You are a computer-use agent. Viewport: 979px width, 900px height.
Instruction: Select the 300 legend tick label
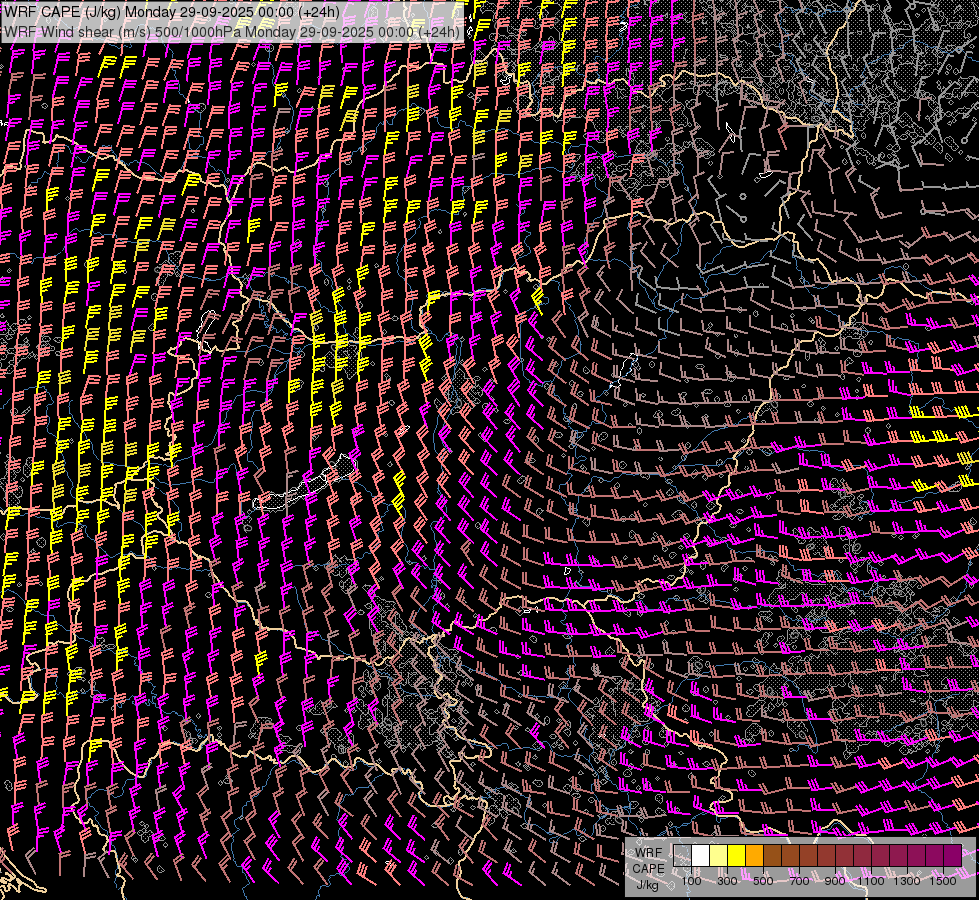point(727,881)
